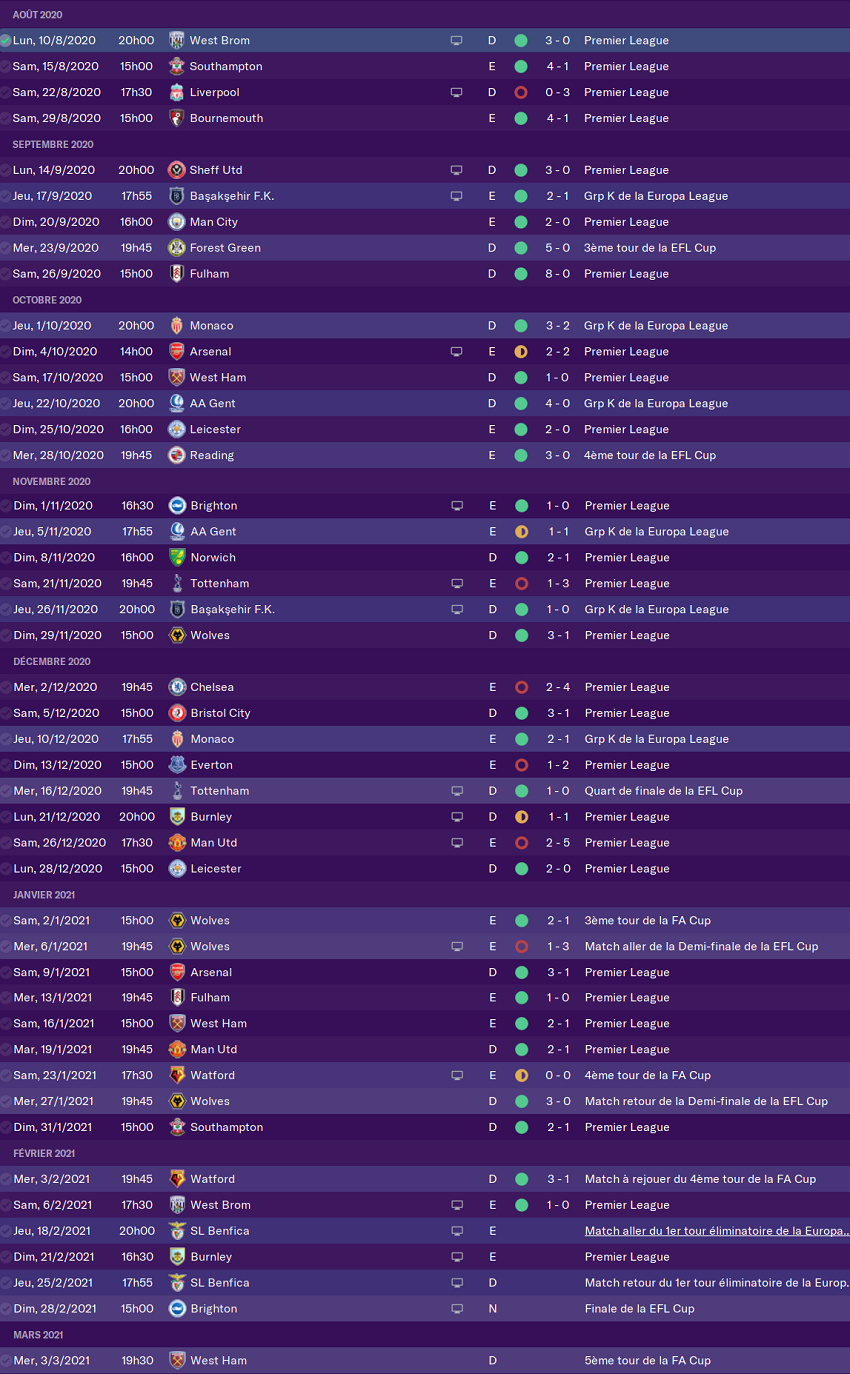Image resolution: width=850 pixels, height=1374 pixels.
Task: Click the red loss indicator for Man Utd 2 - 5
Action: (x=521, y=843)
